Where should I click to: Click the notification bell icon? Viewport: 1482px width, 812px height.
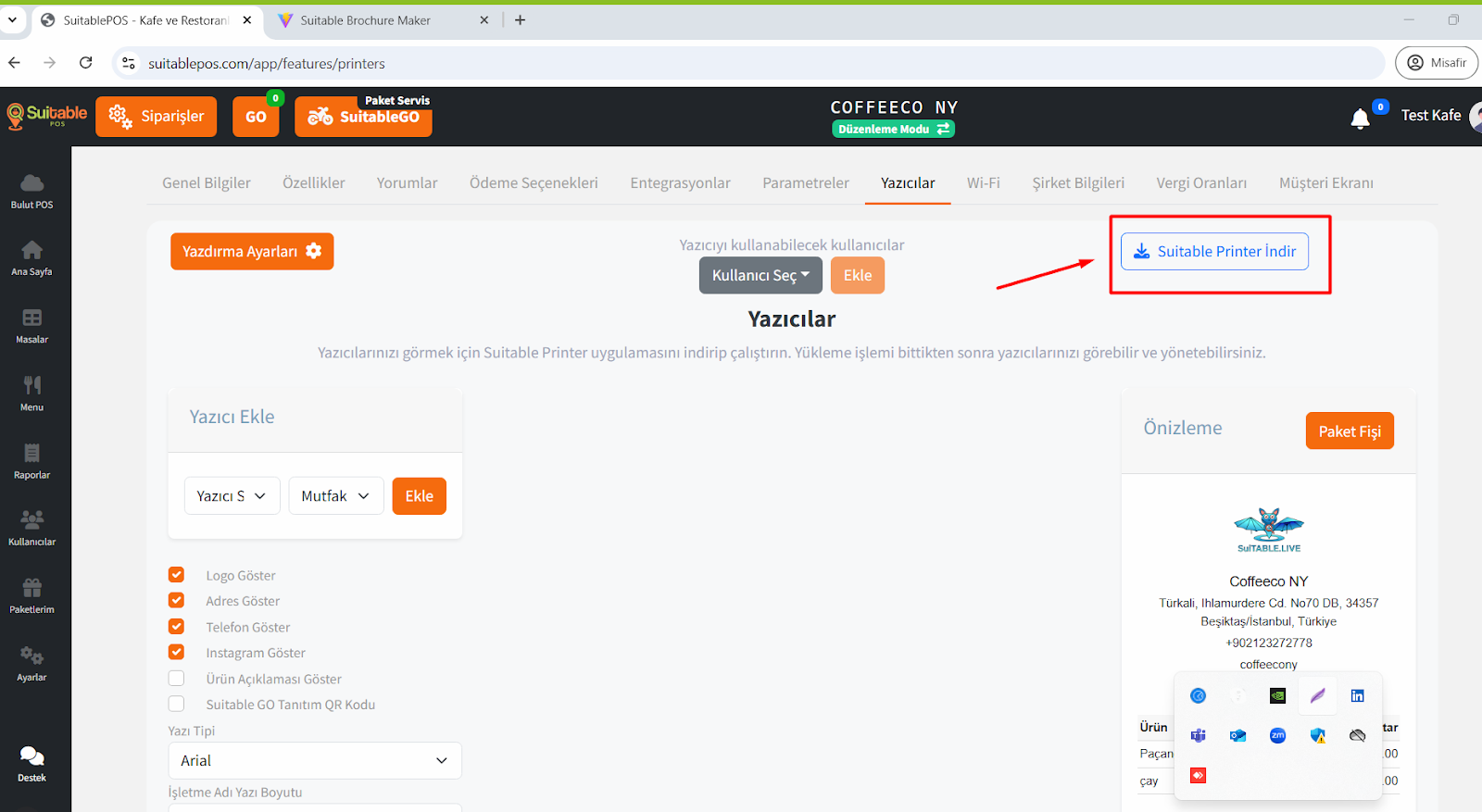1360,119
